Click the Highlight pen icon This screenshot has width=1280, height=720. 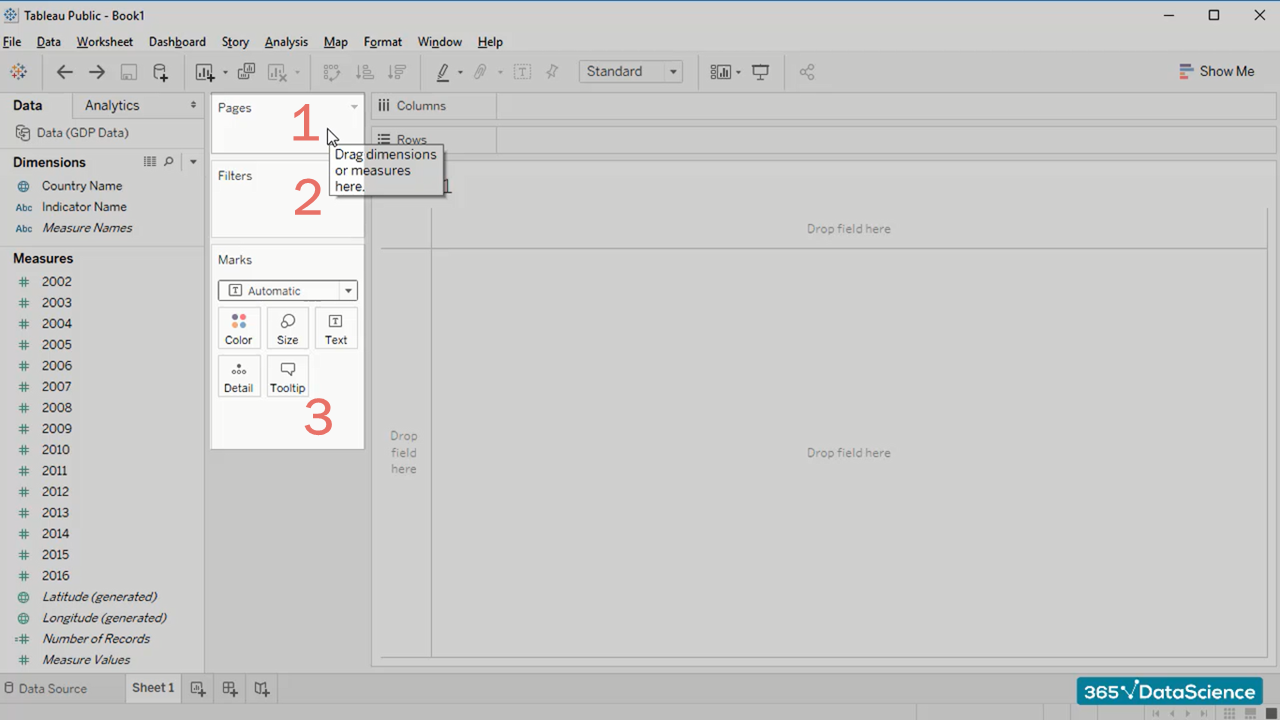click(443, 72)
